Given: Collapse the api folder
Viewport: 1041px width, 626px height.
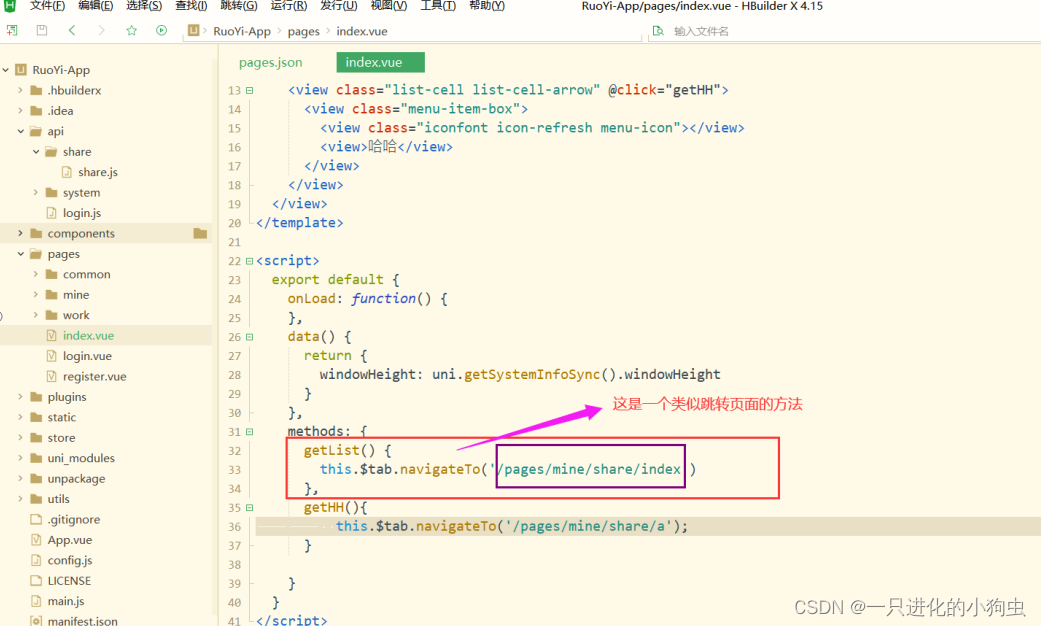Looking at the screenshot, I should [21, 131].
